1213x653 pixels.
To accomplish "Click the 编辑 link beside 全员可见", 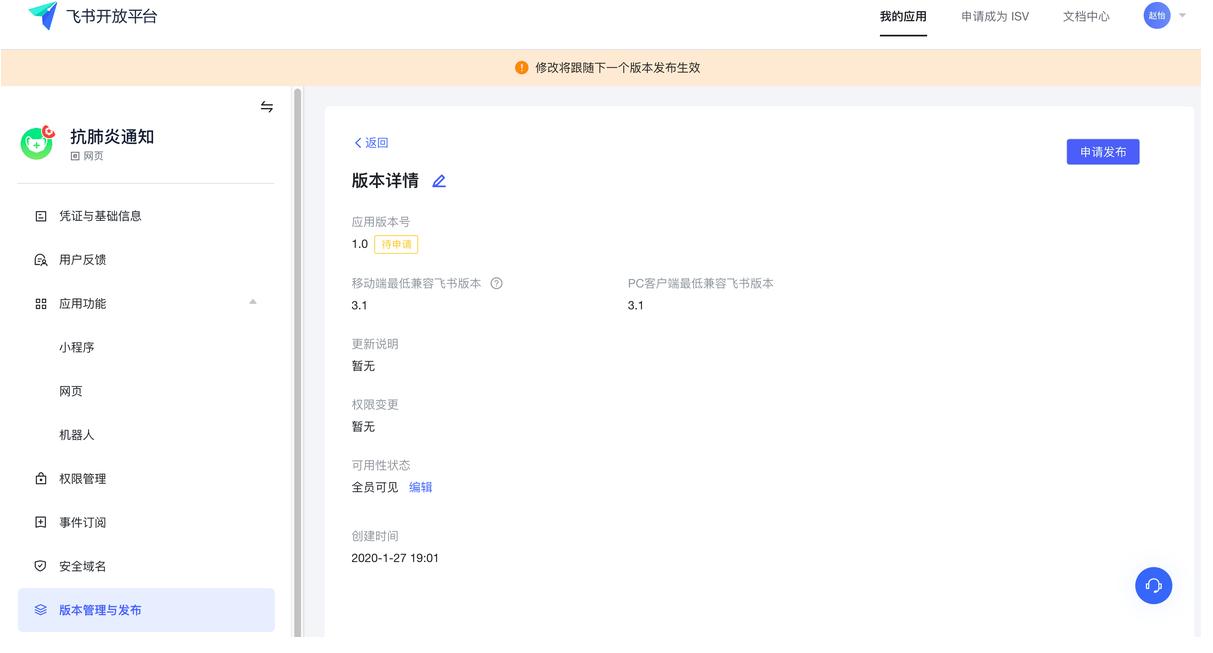I will (x=421, y=487).
